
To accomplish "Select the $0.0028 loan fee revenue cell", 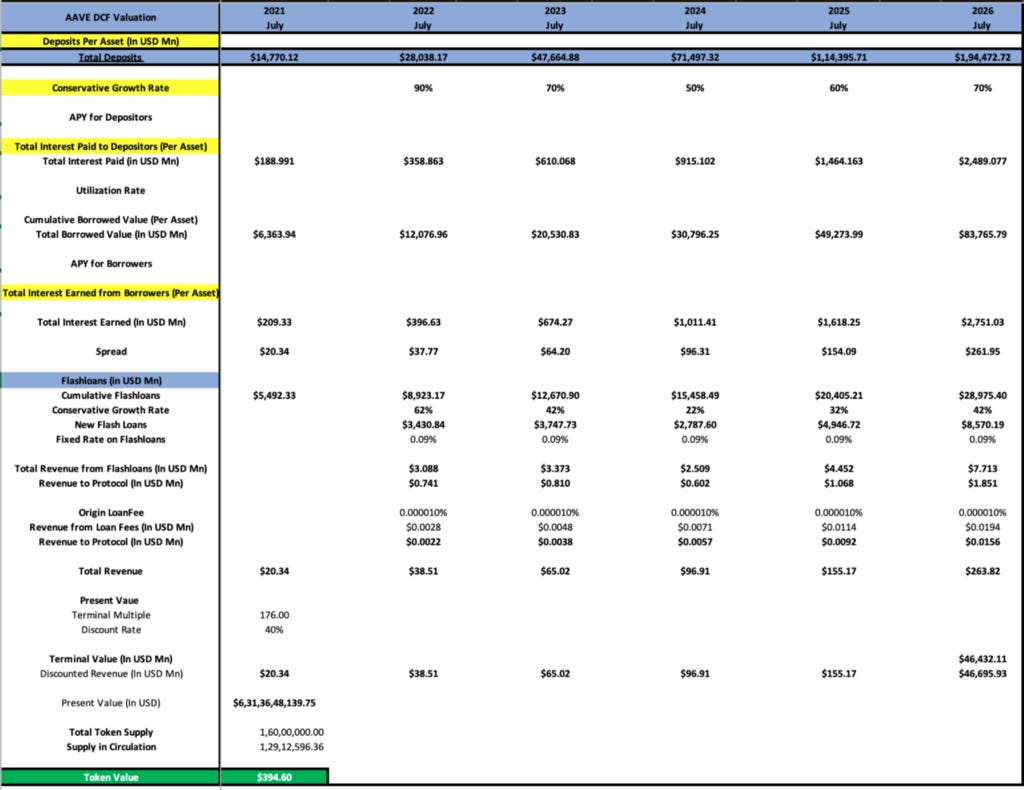I will click(423, 528).
